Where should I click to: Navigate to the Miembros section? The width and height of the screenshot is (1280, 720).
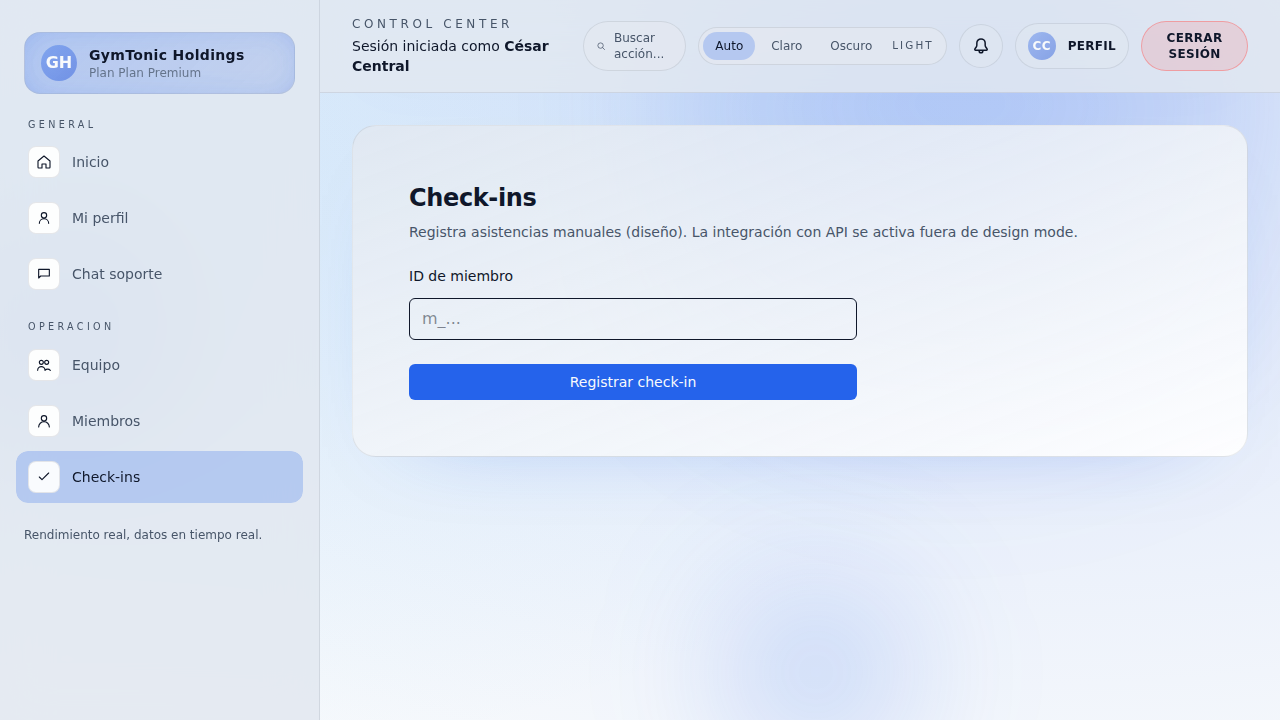point(106,421)
